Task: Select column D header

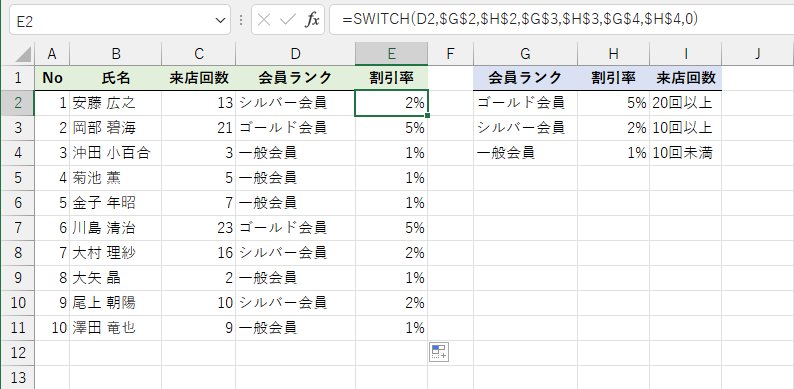Action: [295, 54]
